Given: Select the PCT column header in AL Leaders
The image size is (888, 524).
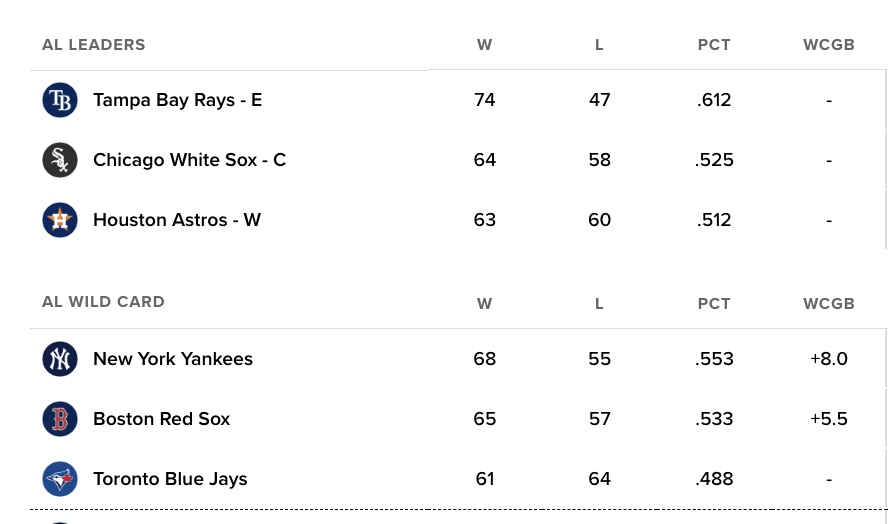Looking at the screenshot, I should [x=714, y=45].
